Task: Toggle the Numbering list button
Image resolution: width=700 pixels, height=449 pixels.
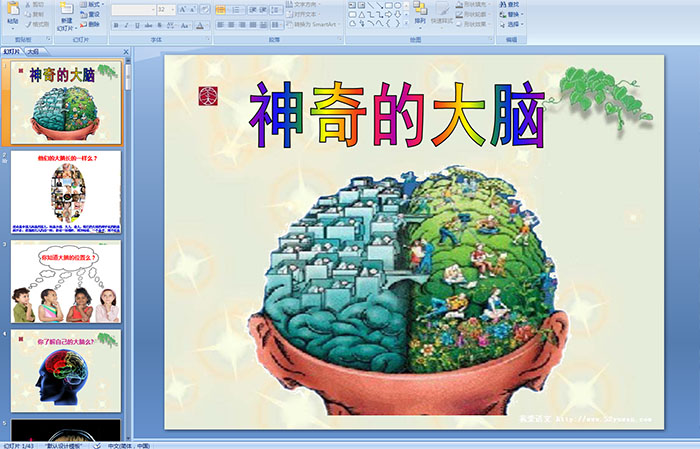Action: pos(237,9)
